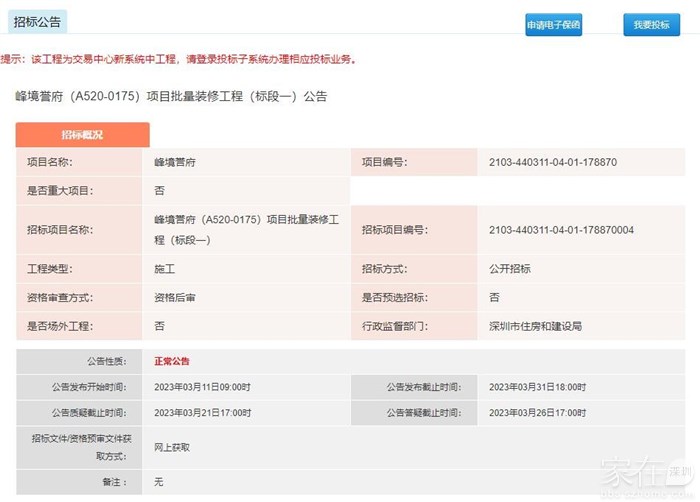Click the red system notice text

coord(180,60)
